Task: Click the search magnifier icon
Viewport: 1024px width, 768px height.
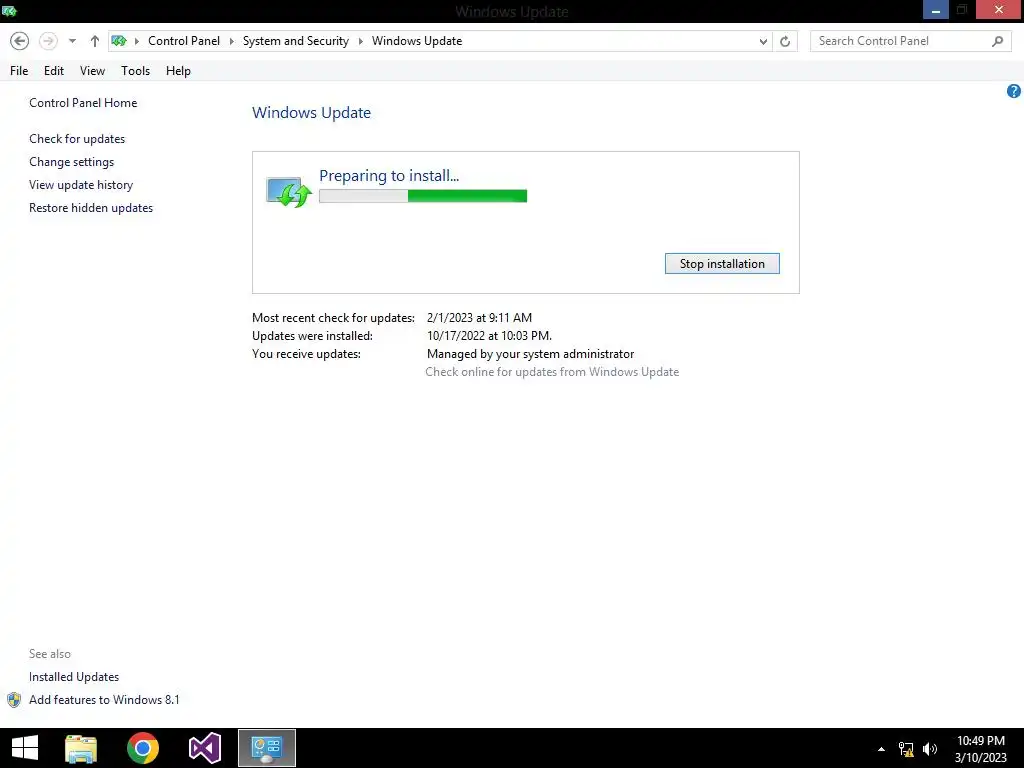Action: (x=997, y=41)
